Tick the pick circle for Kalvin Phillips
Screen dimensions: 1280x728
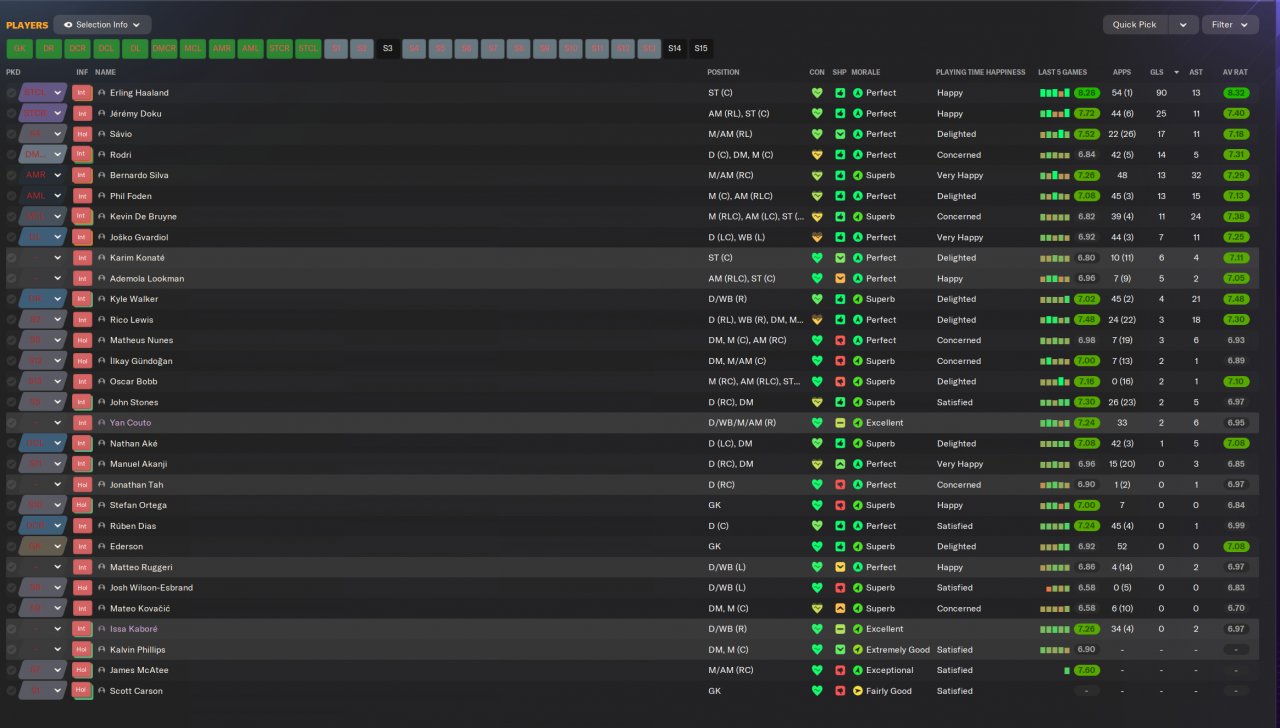click(x=12, y=650)
